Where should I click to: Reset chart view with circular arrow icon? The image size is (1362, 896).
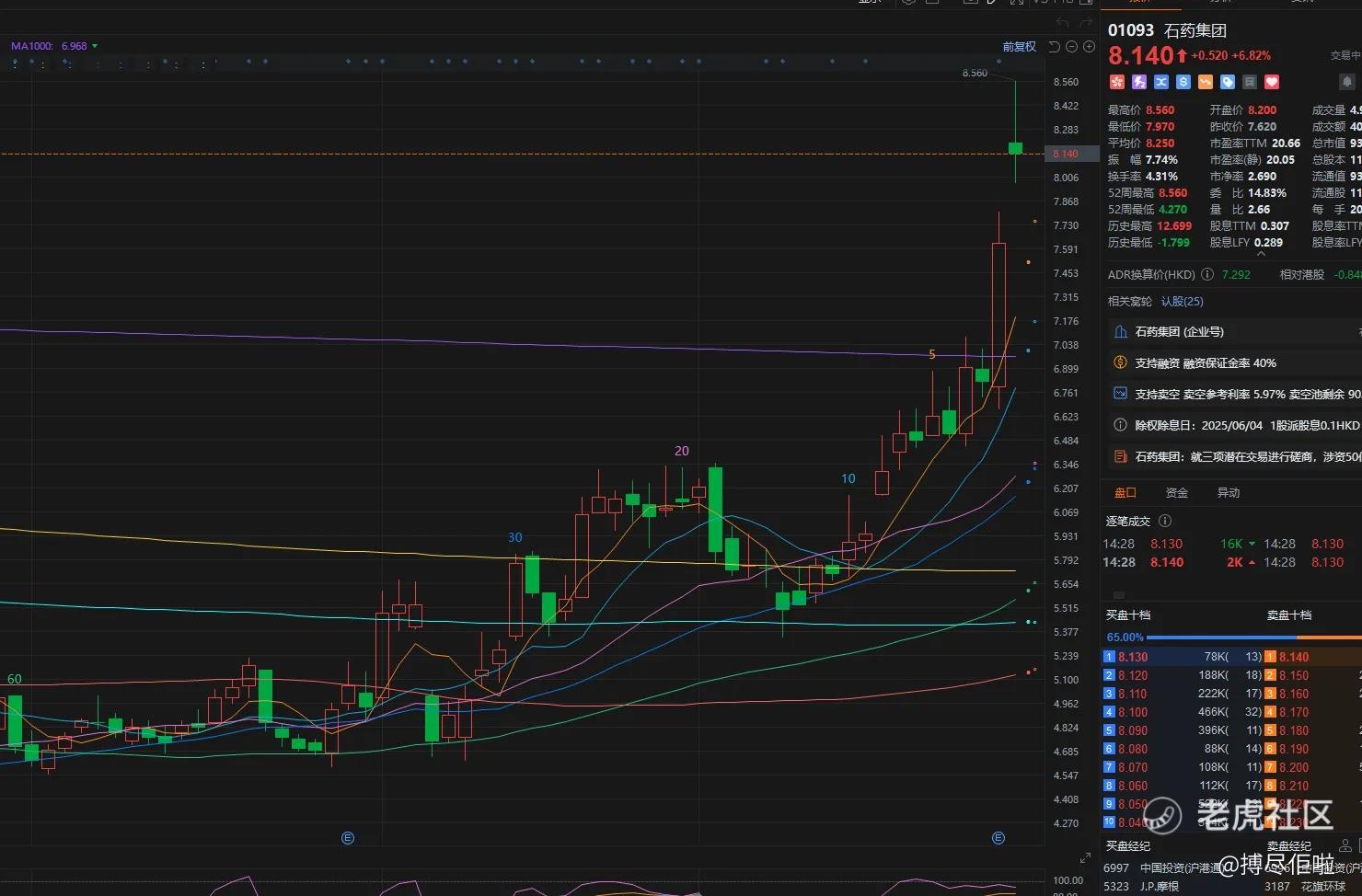tap(1055, 46)
